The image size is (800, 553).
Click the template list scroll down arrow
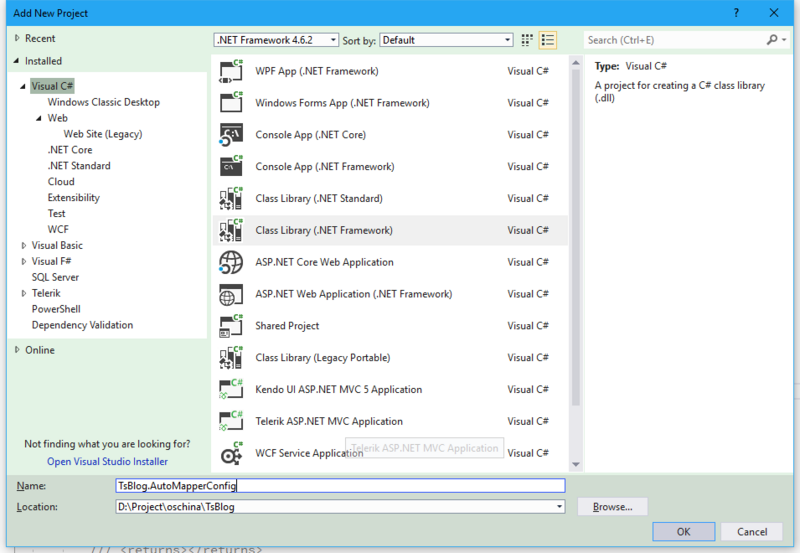pos(576,464)
